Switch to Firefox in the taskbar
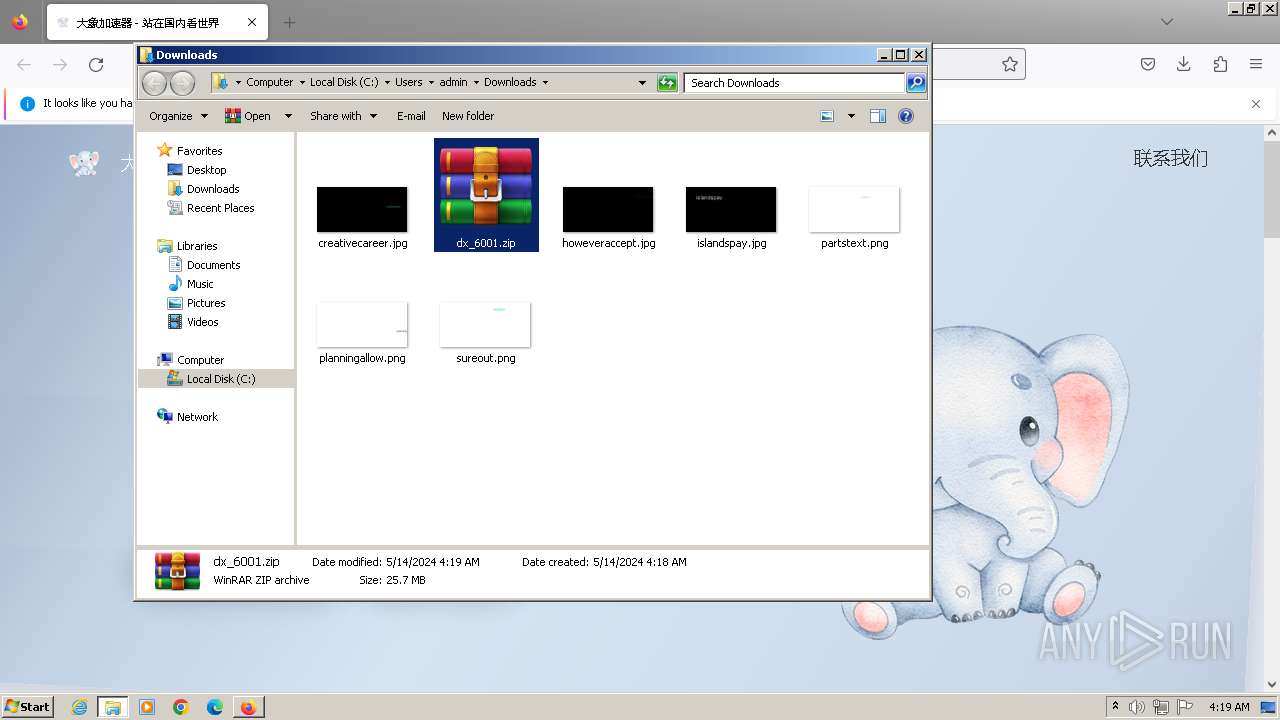The width and height of the screenshot is (1280, 720). click(248, 707)
